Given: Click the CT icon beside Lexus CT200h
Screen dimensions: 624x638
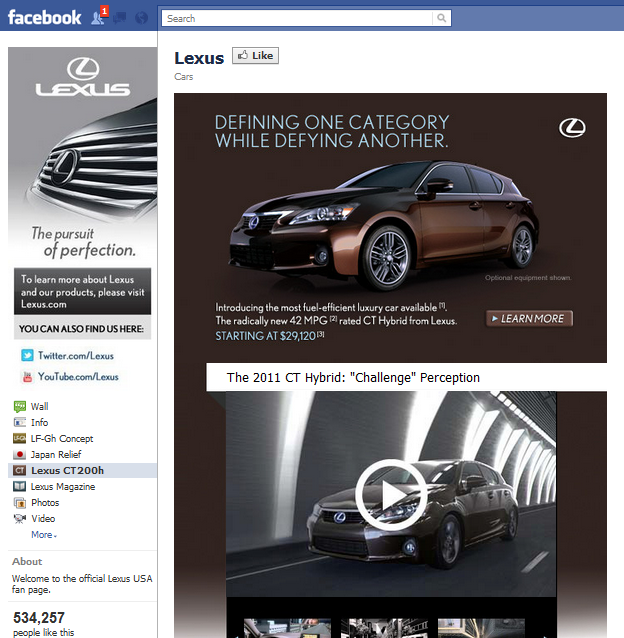Looking at the screenshot, I should [20, 470].
